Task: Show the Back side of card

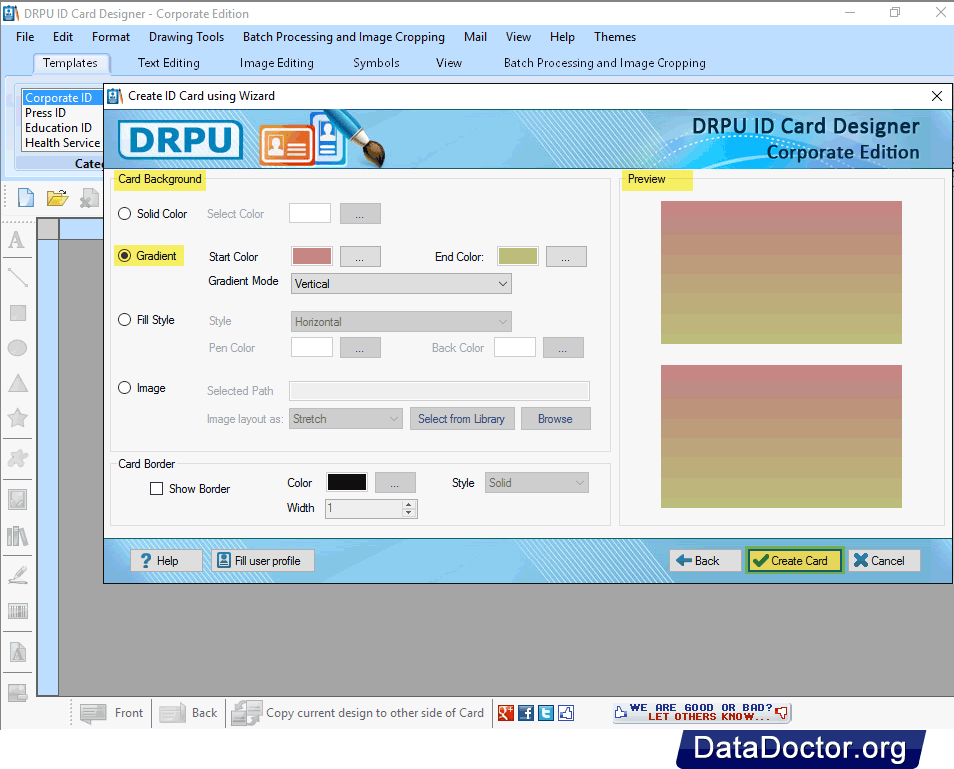Action: [188, 713]
